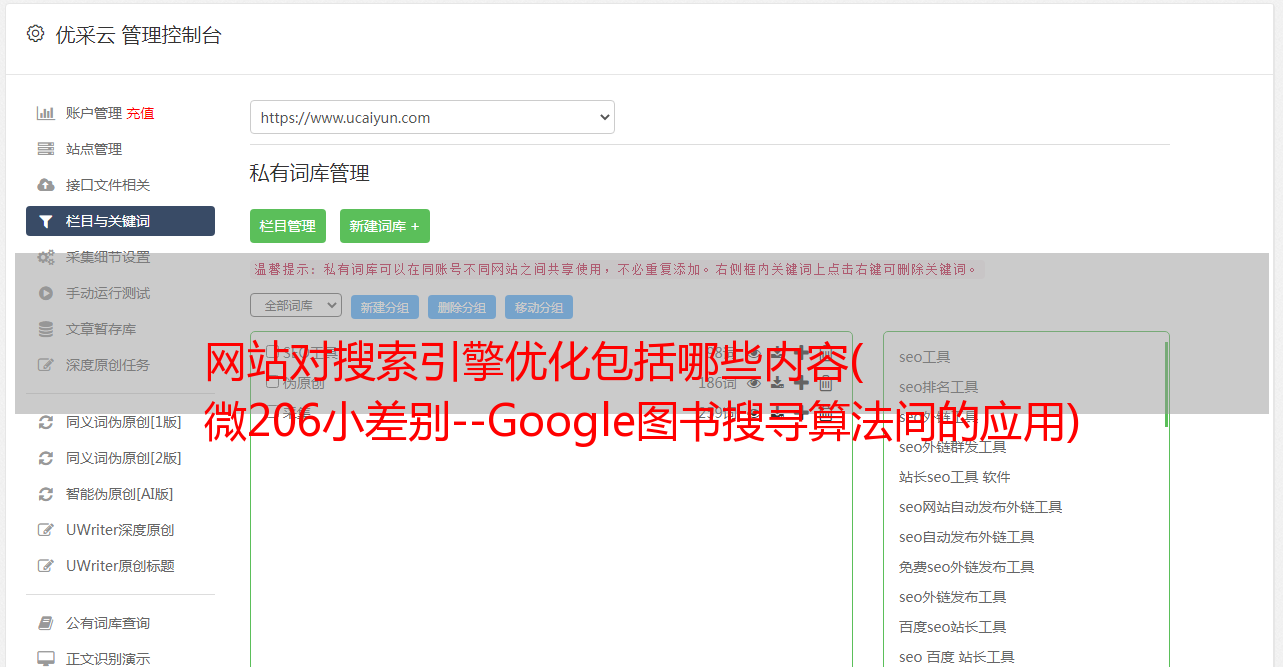The image size is (1283, 667).
Task: Open 同义词伪原创[2版] via its refresh icon
Action: (46, 458)
